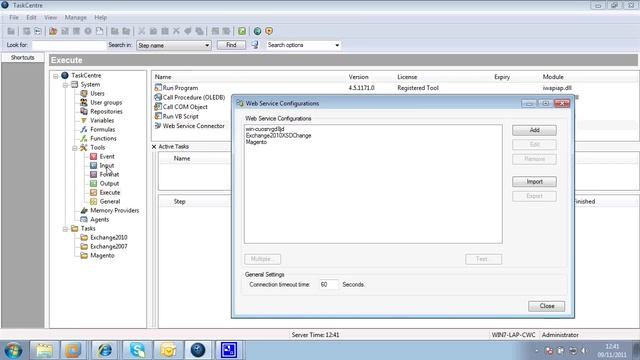Collapse the System tree node
The width and height of the screenshot is (640, 360).
click(x=65, y=85)
